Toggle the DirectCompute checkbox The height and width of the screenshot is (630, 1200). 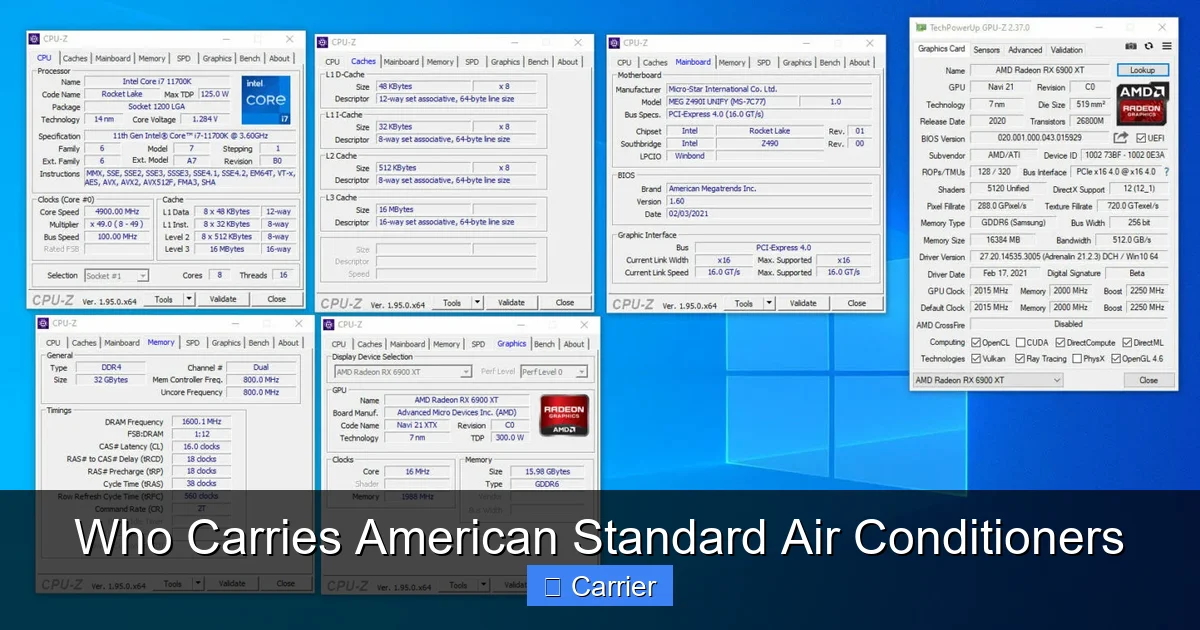pyautogui.click(x=1060, y=342)
